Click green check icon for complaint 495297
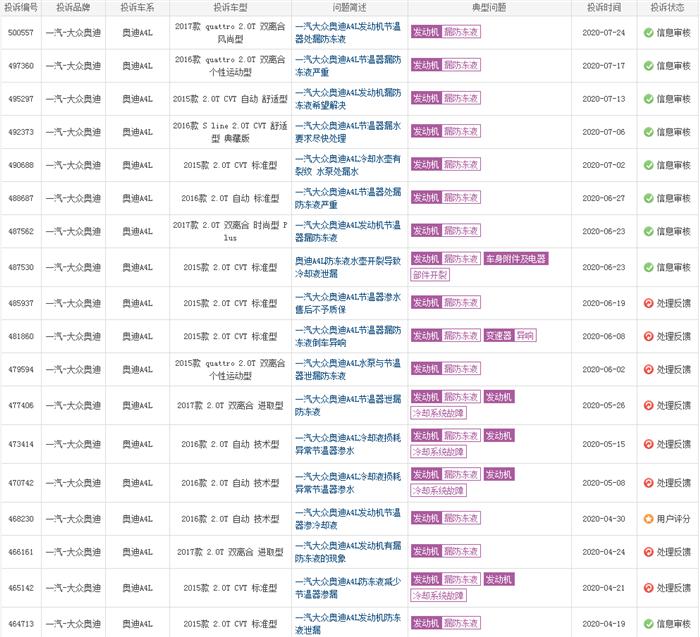700x637 pixels. pyautogui.click(x=648, y=99)
